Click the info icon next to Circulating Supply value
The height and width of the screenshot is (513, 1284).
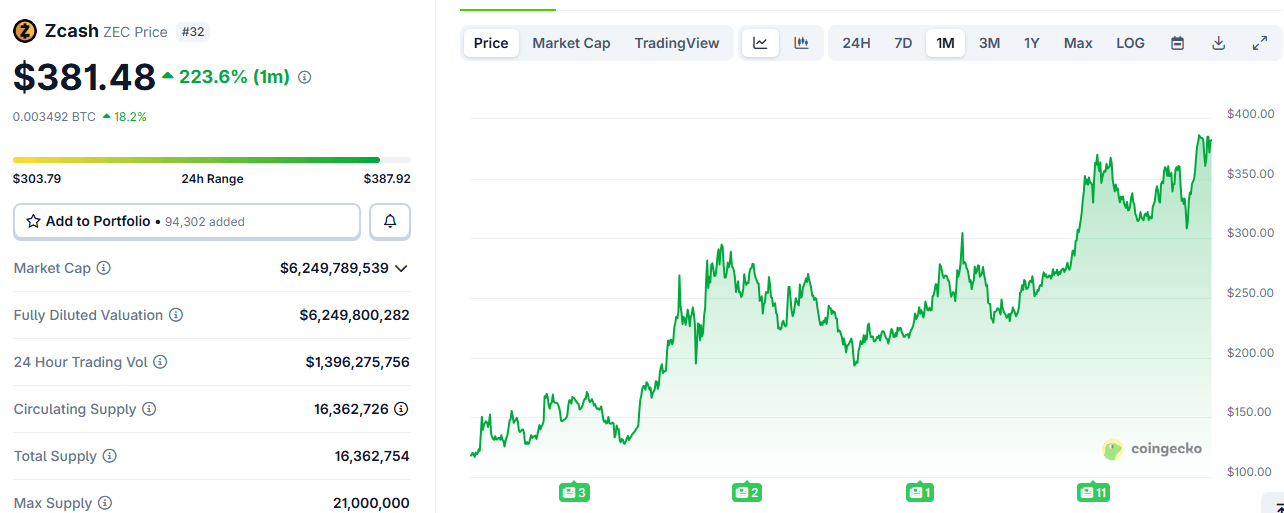[401, 409]
